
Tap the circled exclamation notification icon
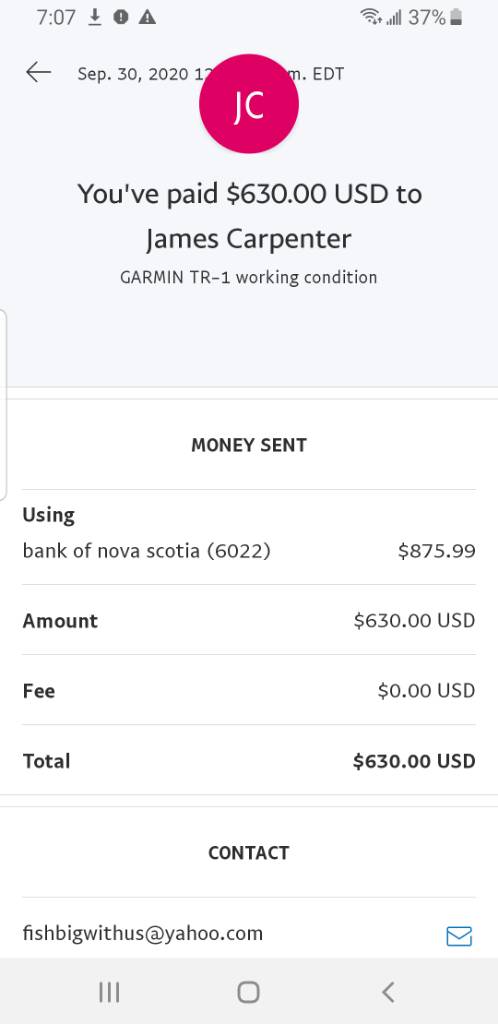pos(121,18)
